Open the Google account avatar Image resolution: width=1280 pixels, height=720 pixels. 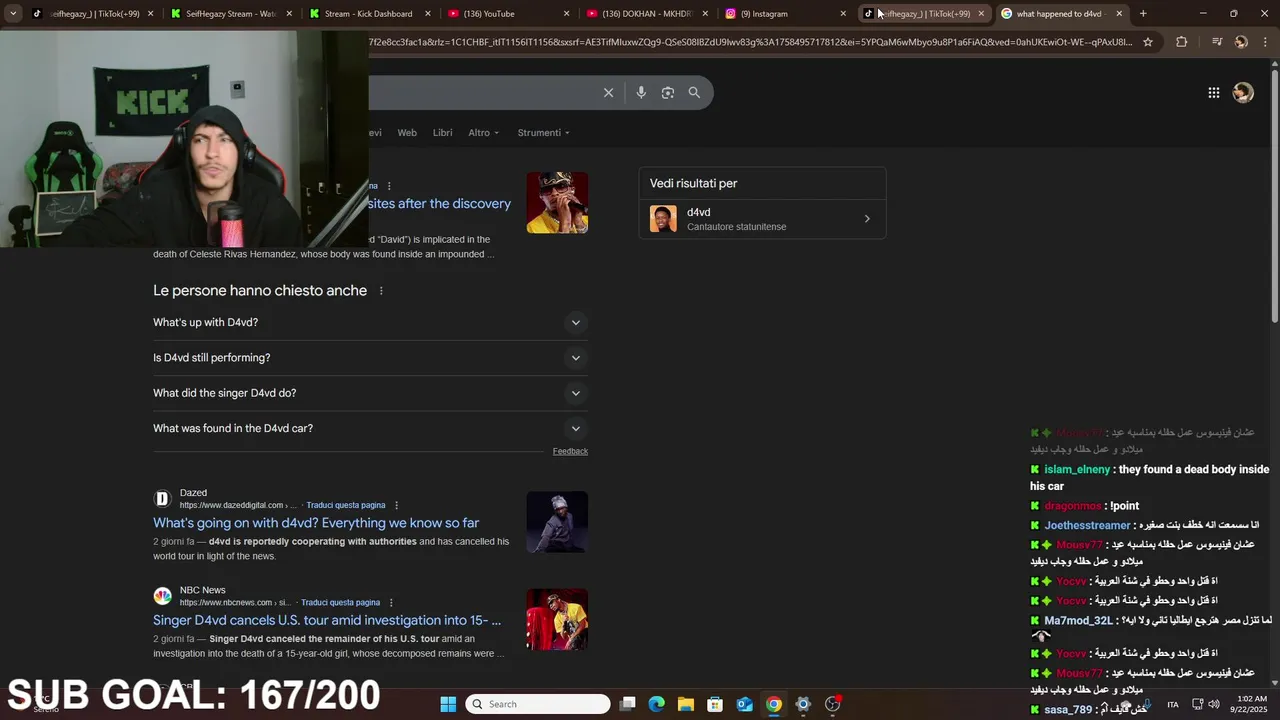point(1243,93)
